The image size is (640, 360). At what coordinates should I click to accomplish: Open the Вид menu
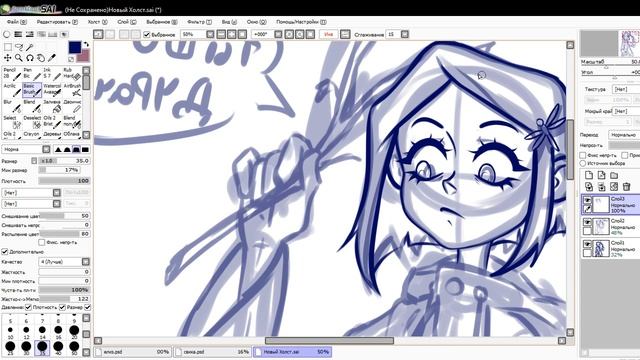click(229, 22)
